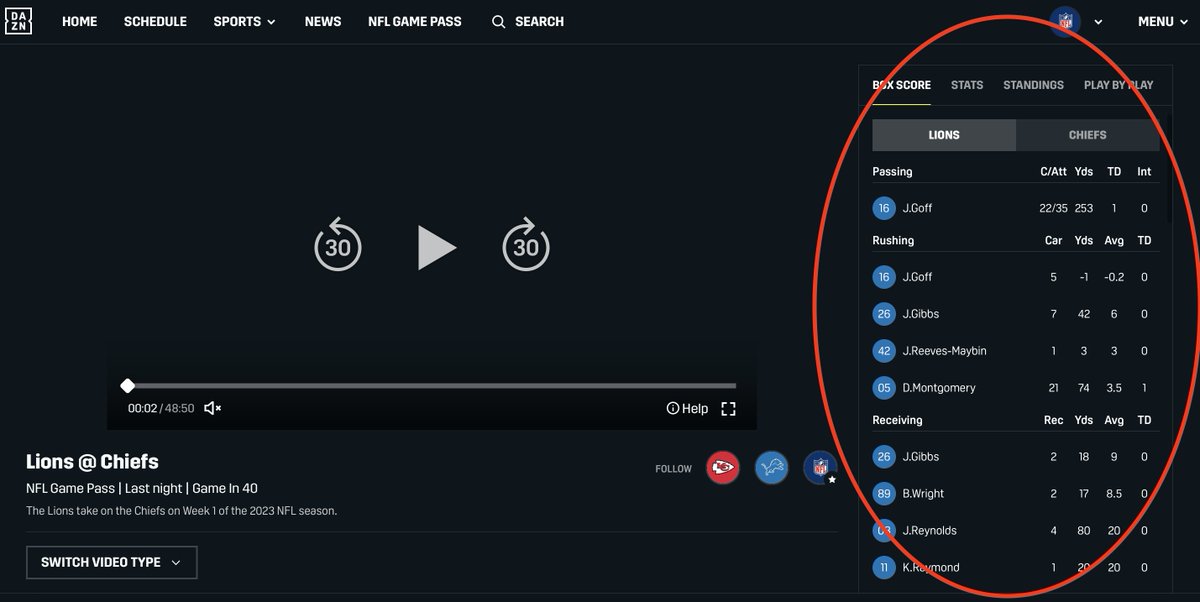
Task: Click K.Raymond badge 11
Action: tap(883, 568)
